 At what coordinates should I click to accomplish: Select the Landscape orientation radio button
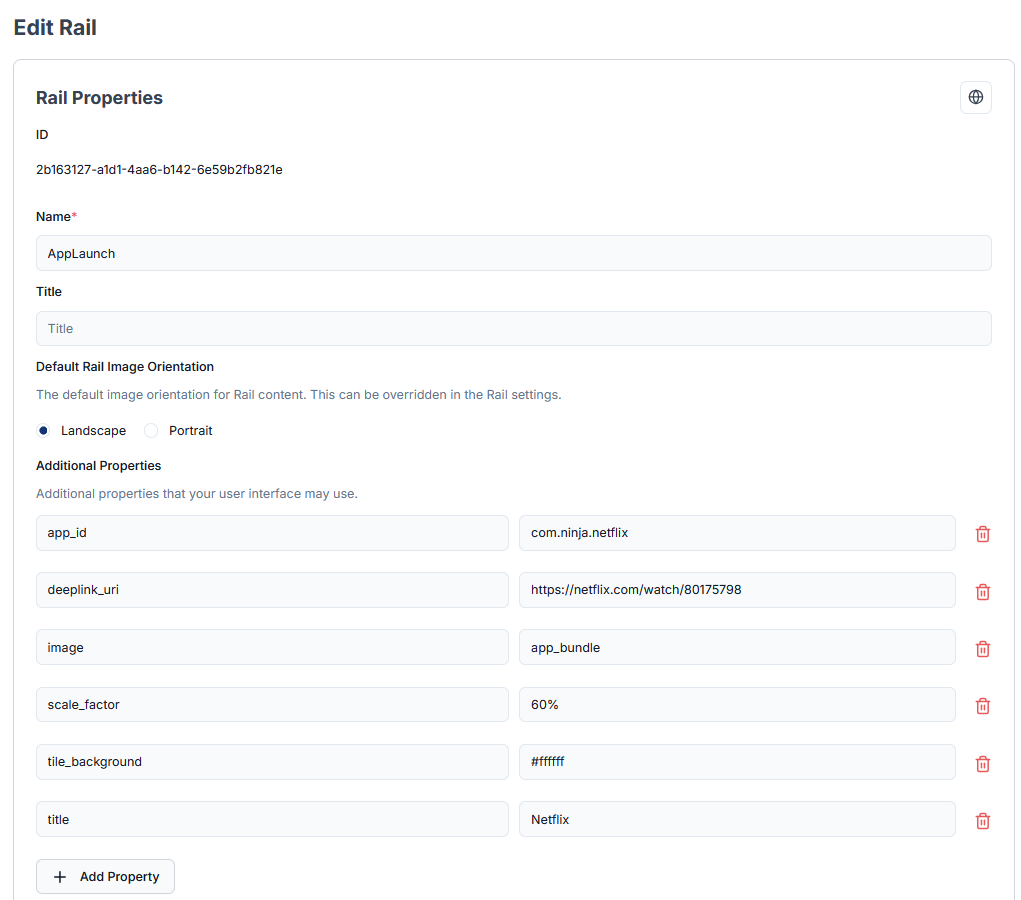tap(43, 430)
